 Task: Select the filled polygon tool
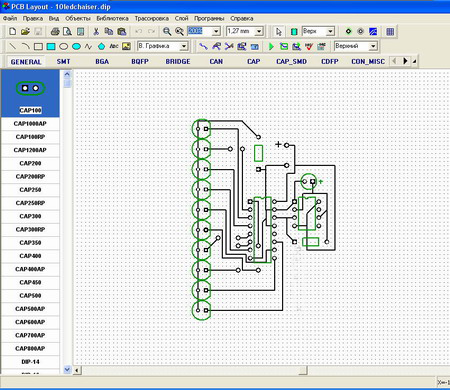pos(101,46)
